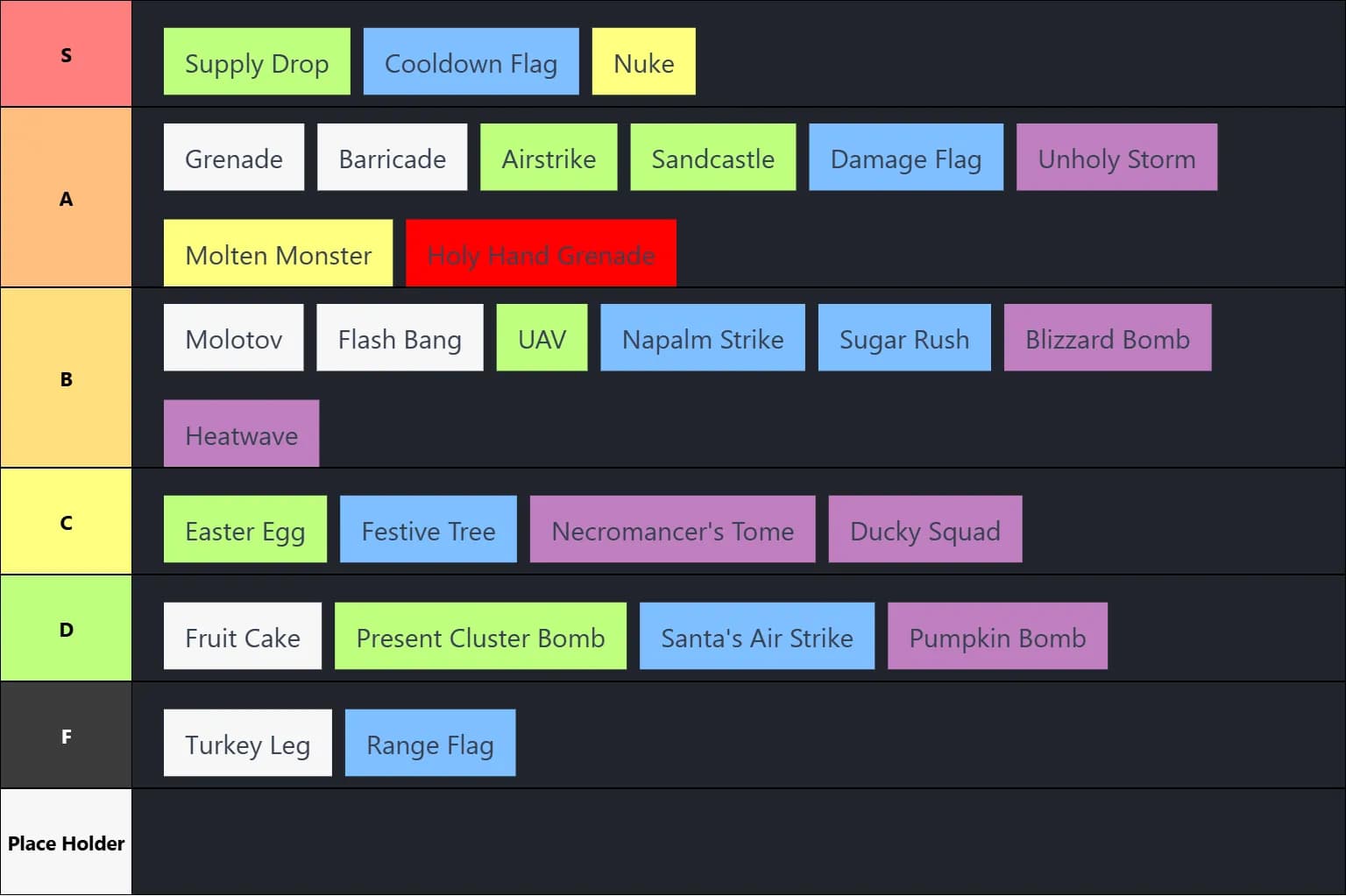Click the Range Flag tile in F tier

tap(429, 744)
